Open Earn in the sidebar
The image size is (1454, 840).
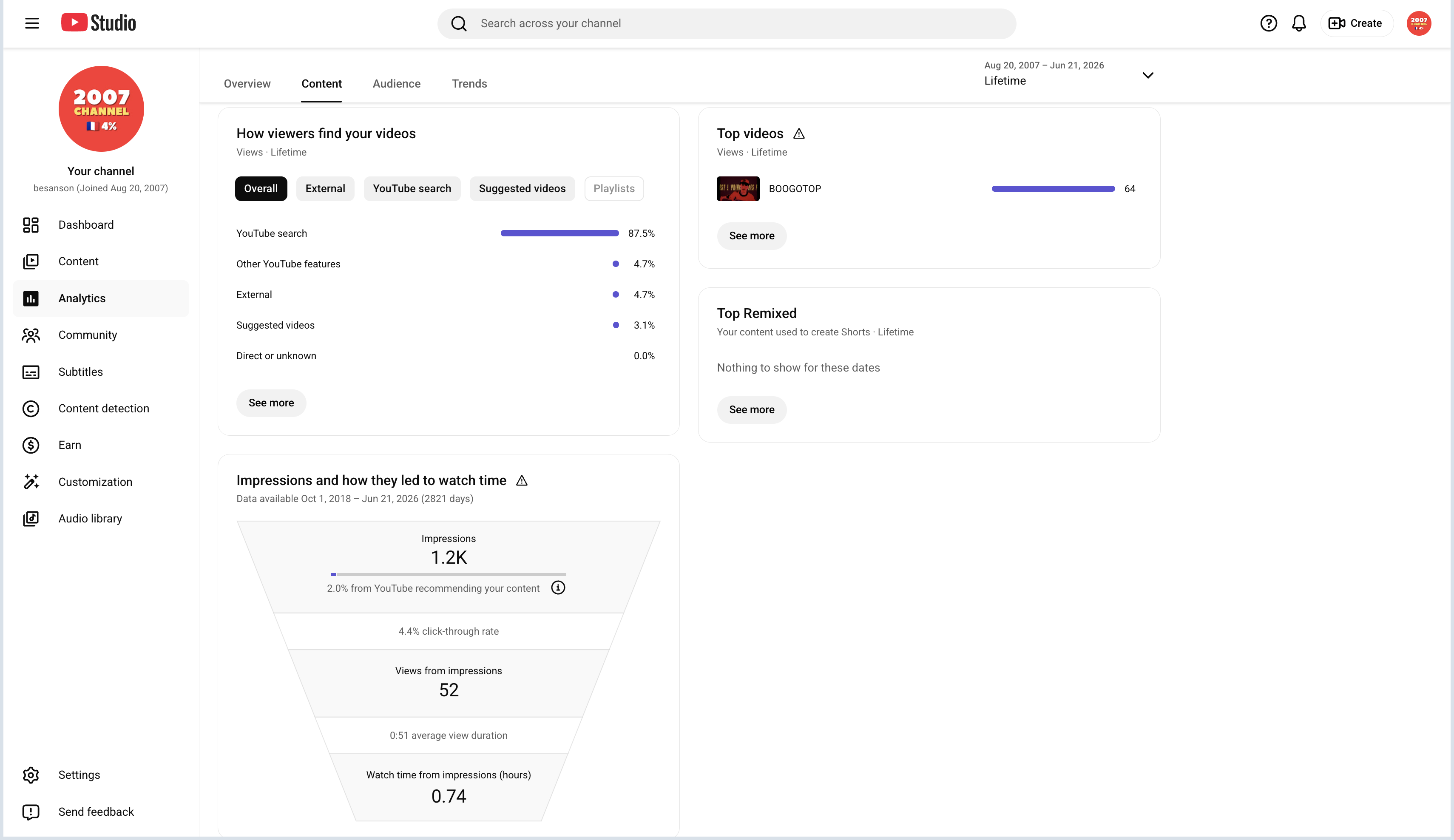point(101,446)
